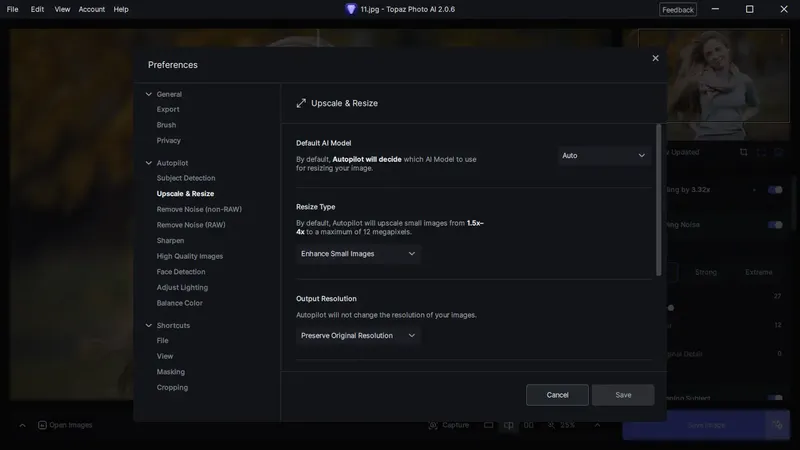Image resolution: width=800 pixels, height=450 pixels.
Task: Click the 25% zoom level value
Action: click(x=567, y=425)
